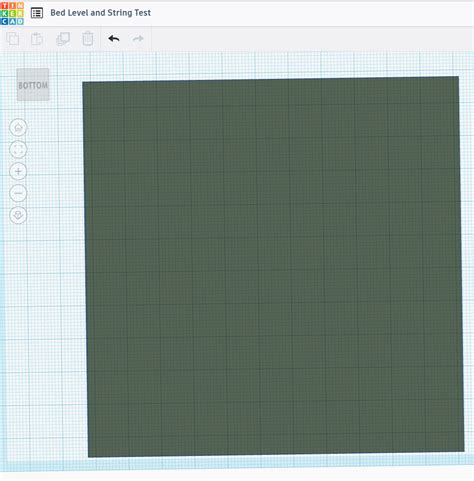474x481 pixels.
Task: Reset camera with the Home view button
Action: pyautogui.click(x=18, y=128)
